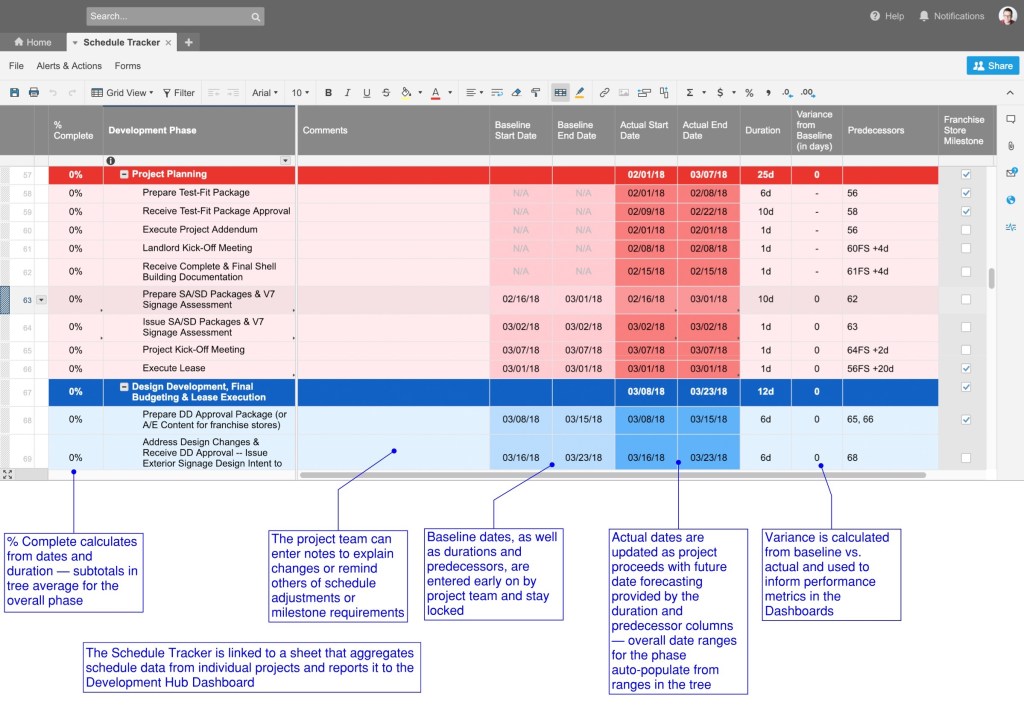
Task: Switch to the Home tab
Action: [x=32, y=42]
